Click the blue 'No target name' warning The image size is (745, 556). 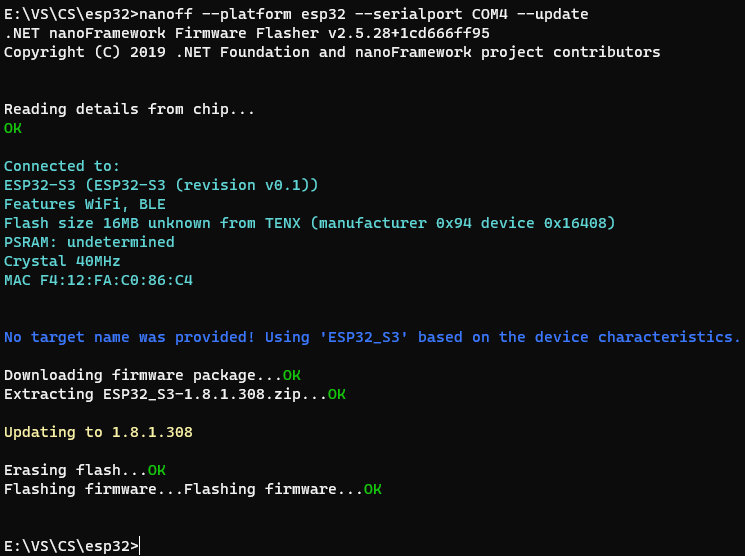coord(372,337)
